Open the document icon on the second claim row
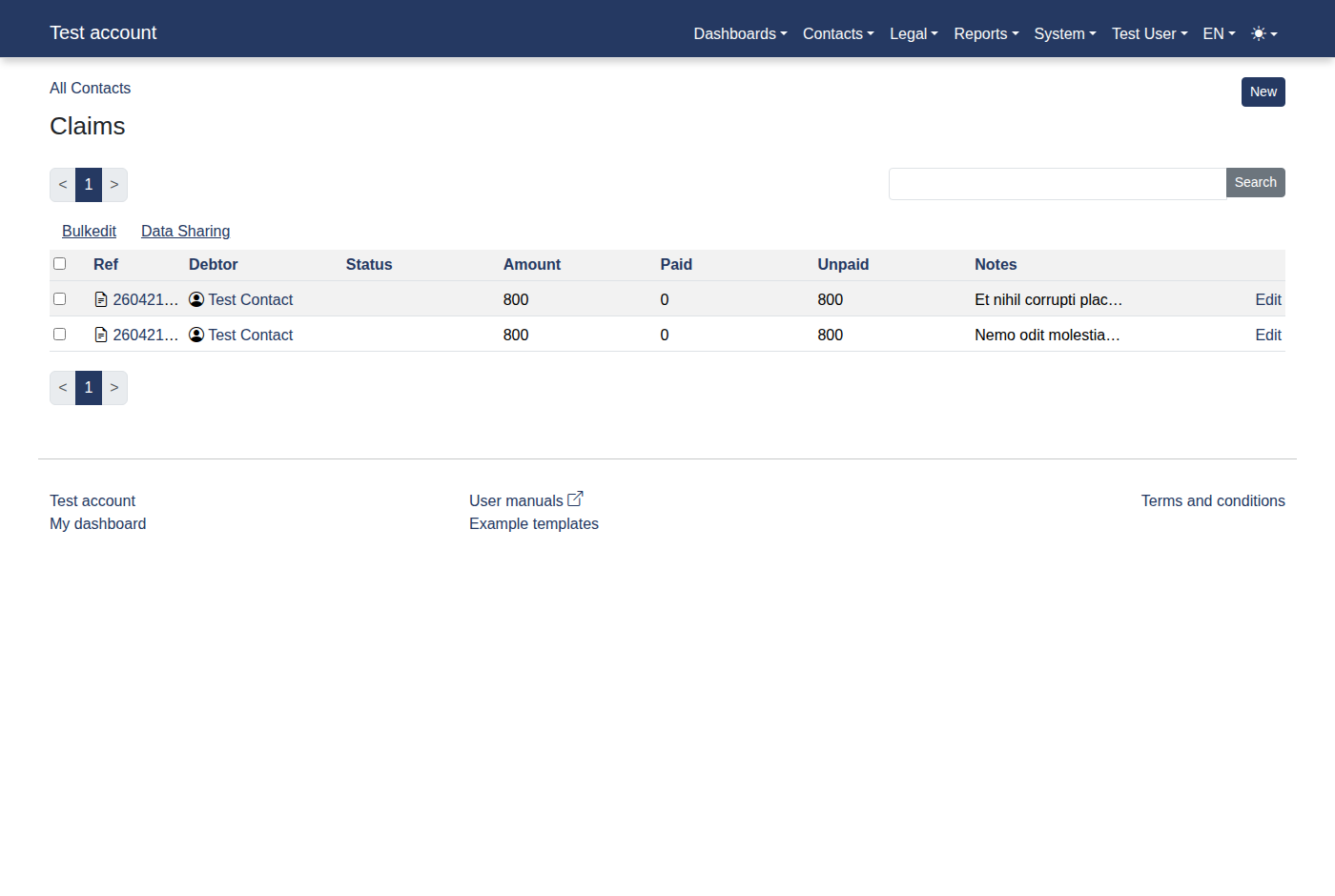1335x896 pixels. click(x=101, y=334)
